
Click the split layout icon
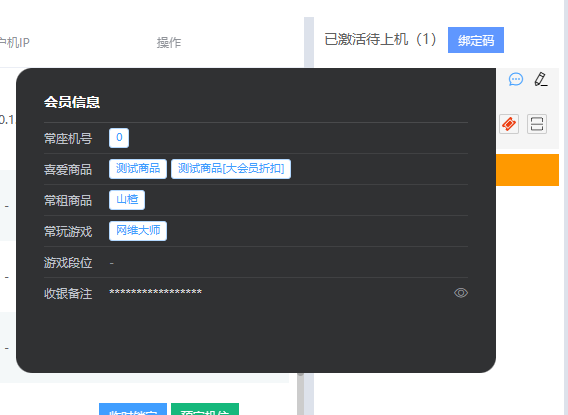(537, 124)
